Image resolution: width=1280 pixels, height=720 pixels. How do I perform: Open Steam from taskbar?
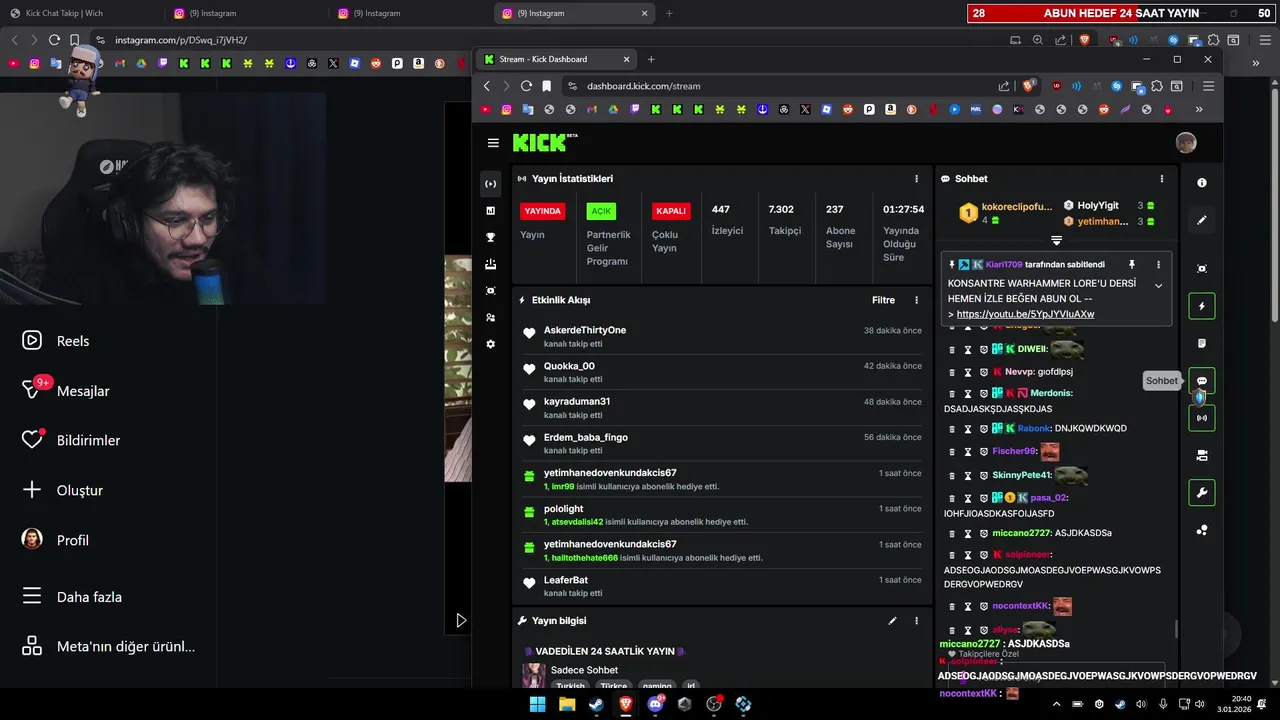coord(596,704)
